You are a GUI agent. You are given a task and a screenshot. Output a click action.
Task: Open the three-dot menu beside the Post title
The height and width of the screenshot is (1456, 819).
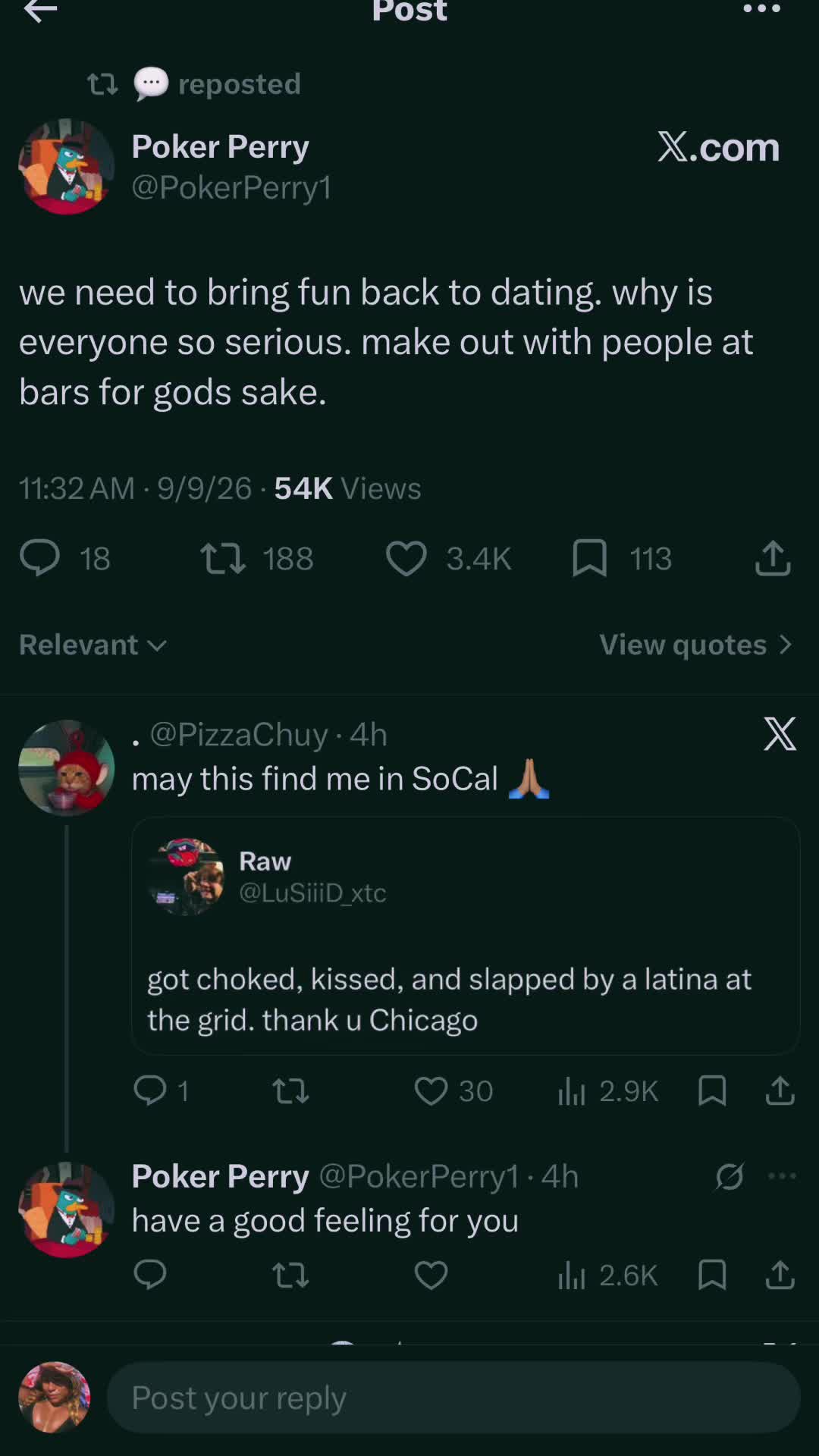761,9
